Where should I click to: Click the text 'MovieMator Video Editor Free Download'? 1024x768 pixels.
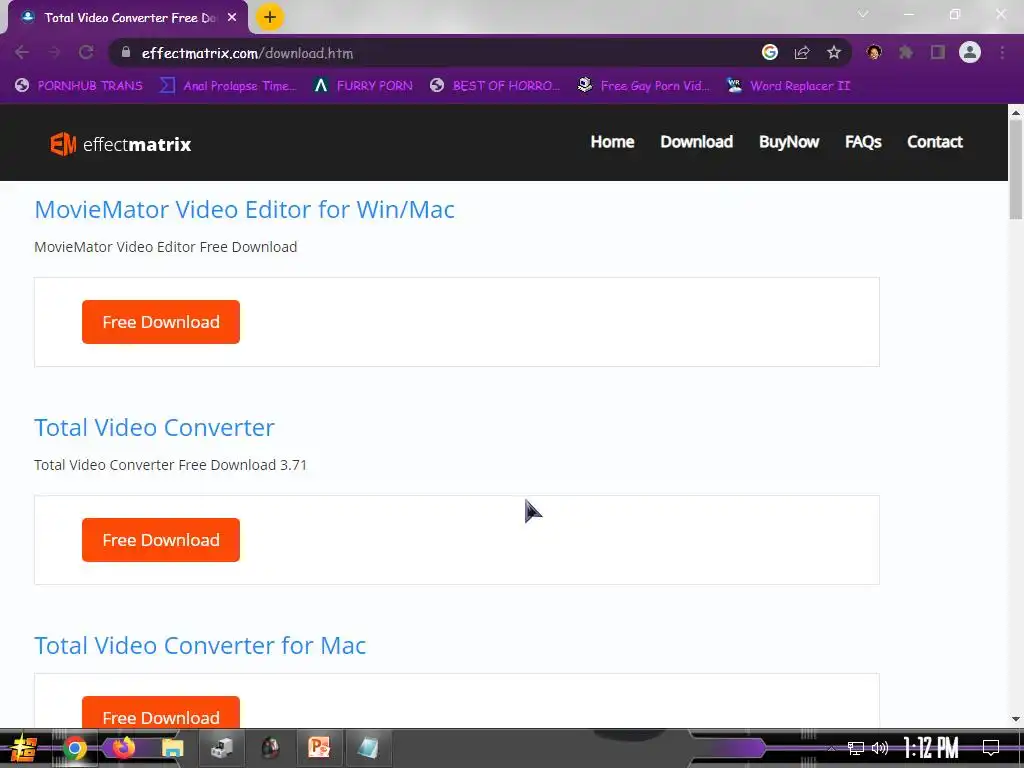point(165,247)
